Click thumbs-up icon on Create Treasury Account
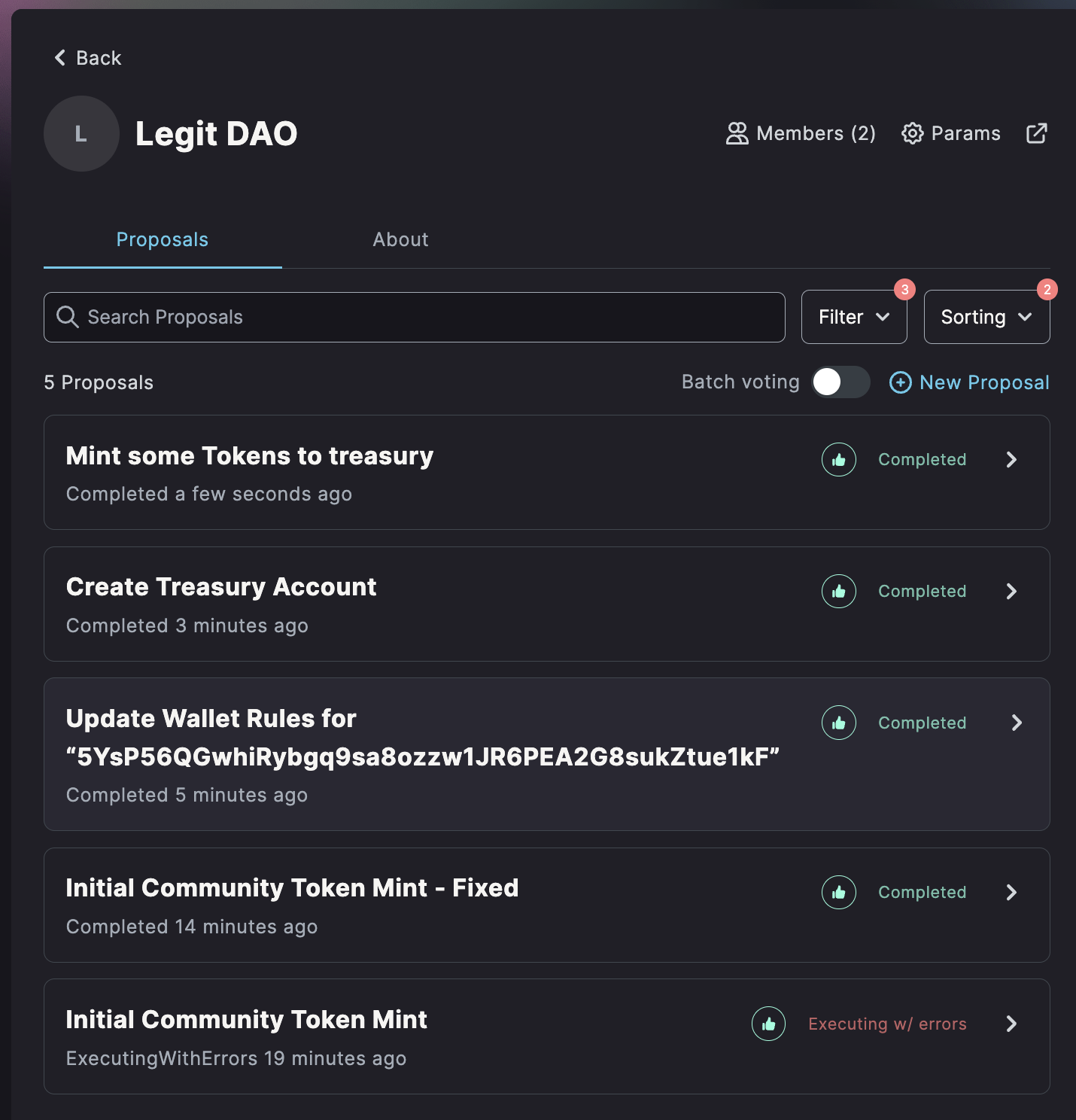 838,592
